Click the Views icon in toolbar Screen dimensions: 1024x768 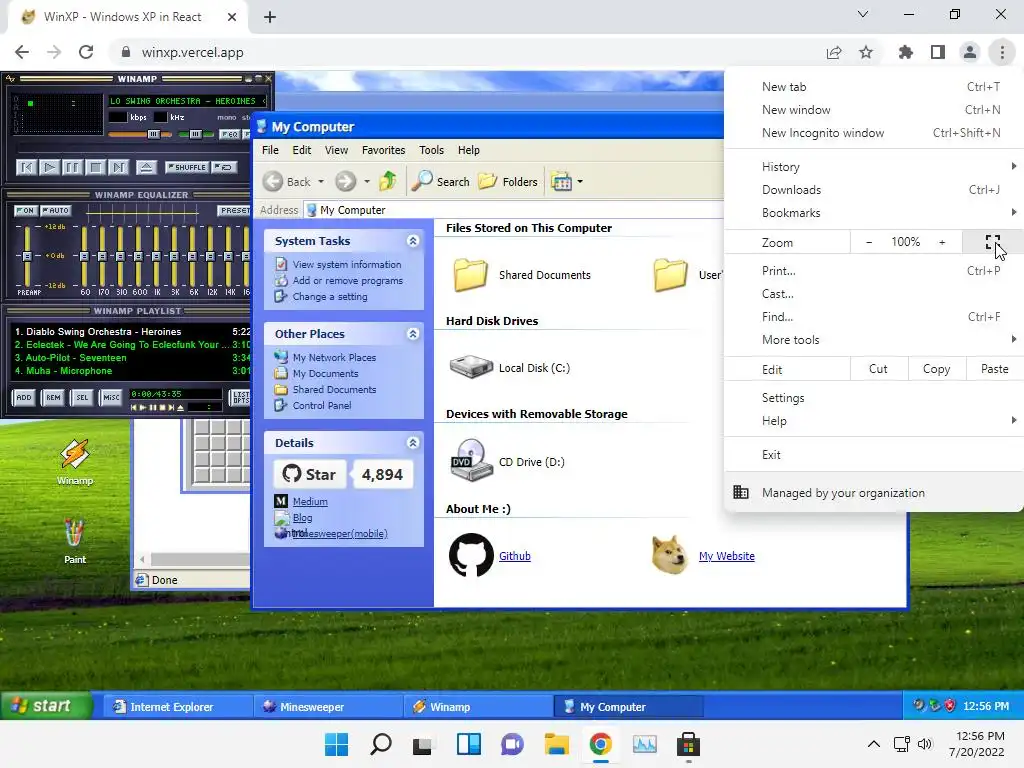click(x=562, y=182)
